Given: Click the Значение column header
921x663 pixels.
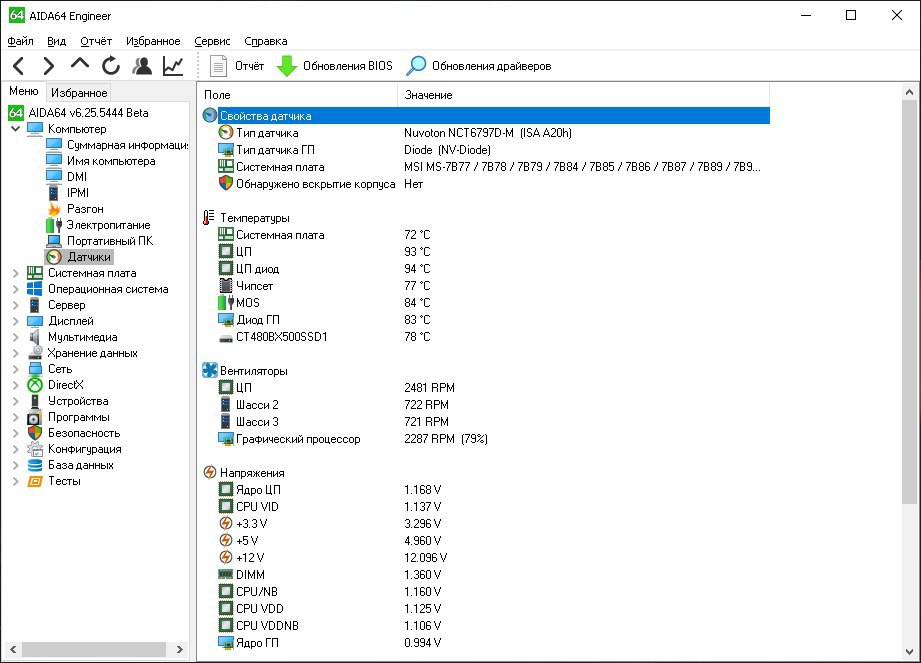Looking at the screenshot, I should 584,95.
